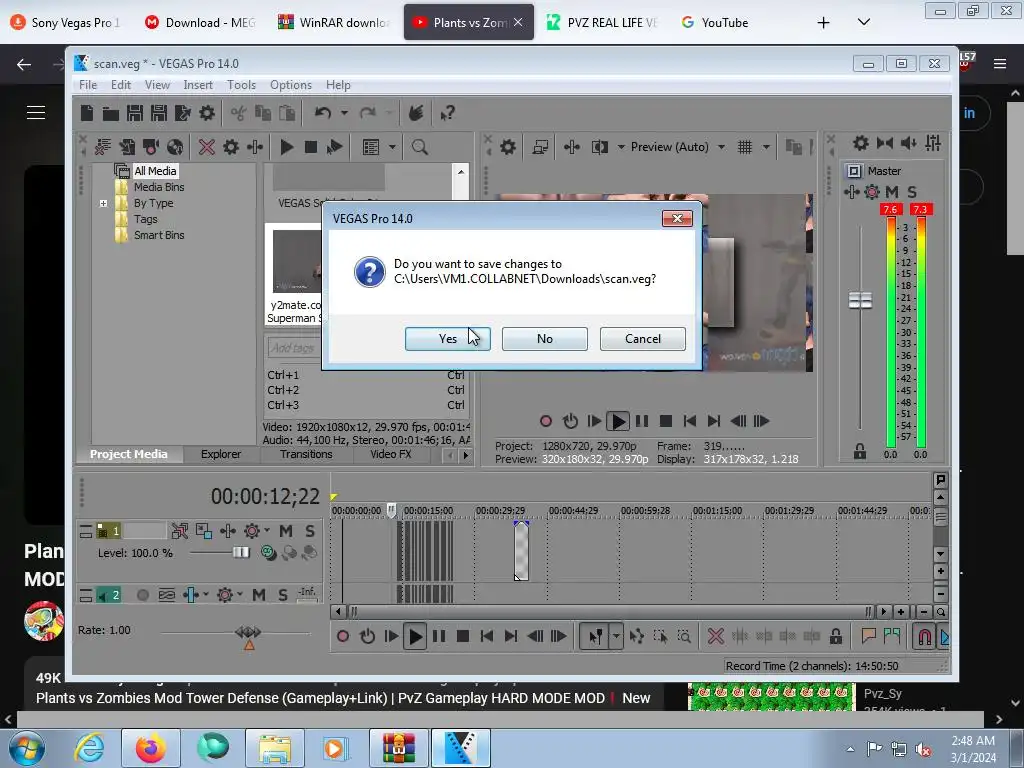Click the timeline Record button
The width and height of the screenshot is (1024, 768).
pyautogui.click(x=343, y=636)
